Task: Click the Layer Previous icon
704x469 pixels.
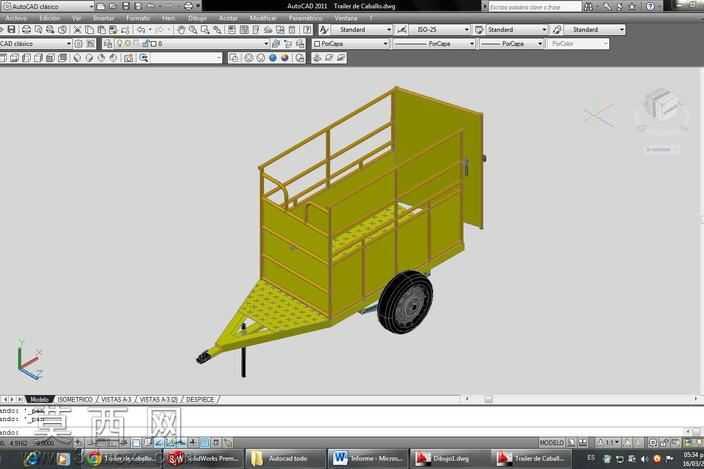Action: (288, 44)
